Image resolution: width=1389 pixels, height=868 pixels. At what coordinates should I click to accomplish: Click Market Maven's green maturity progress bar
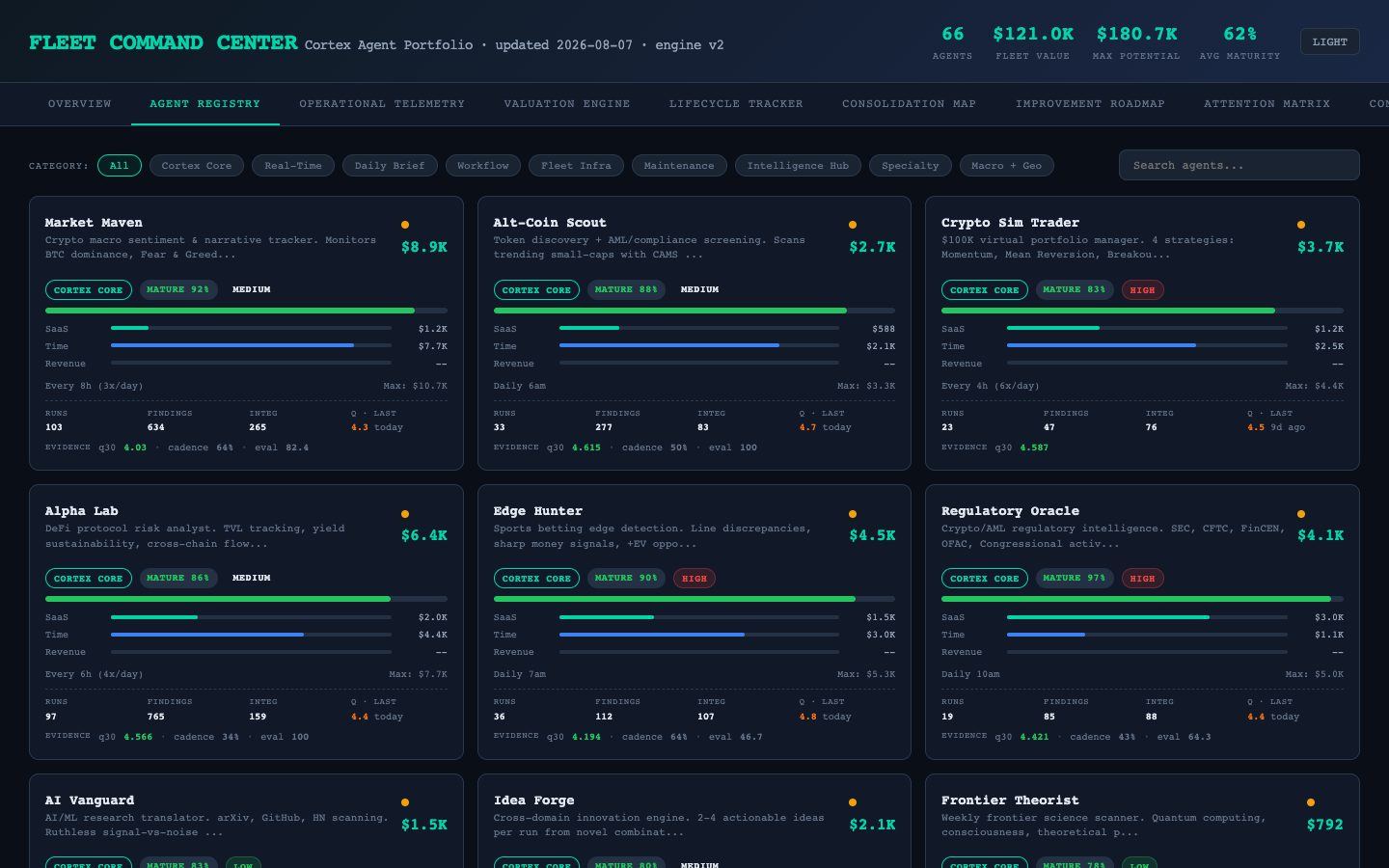point(230,311)
